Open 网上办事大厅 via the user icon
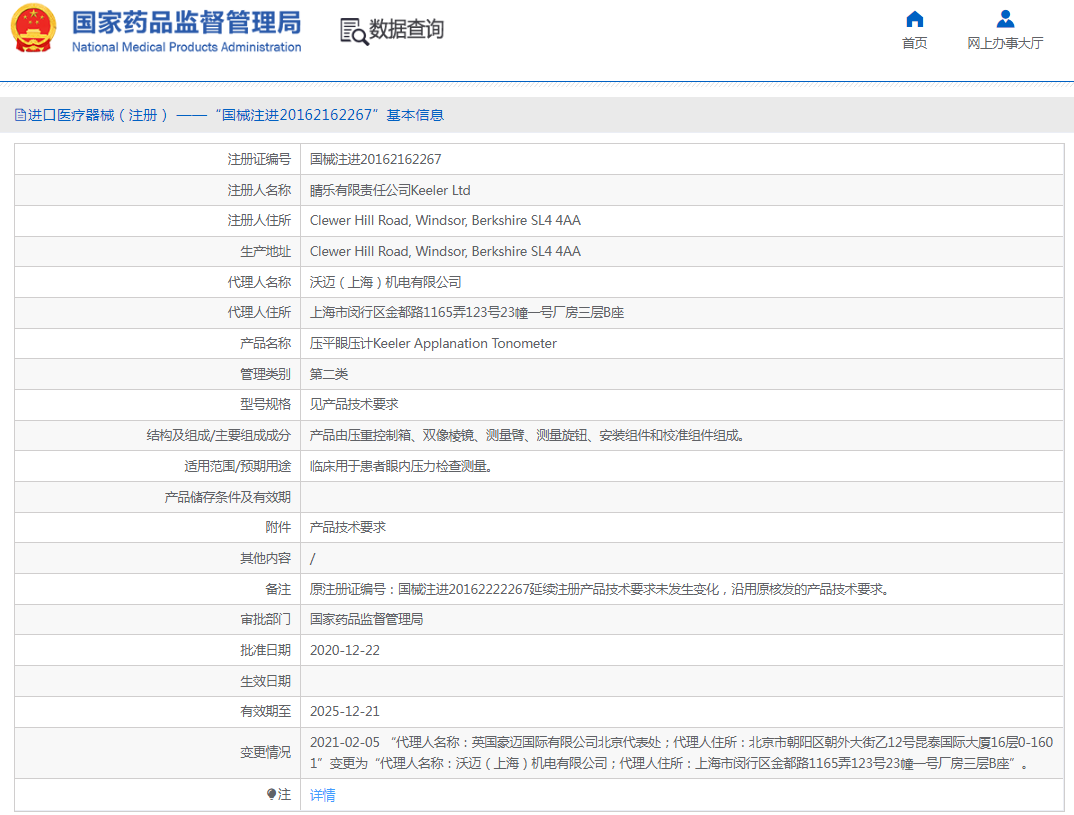1074x815 pixels. click(x=1006, y=18)
